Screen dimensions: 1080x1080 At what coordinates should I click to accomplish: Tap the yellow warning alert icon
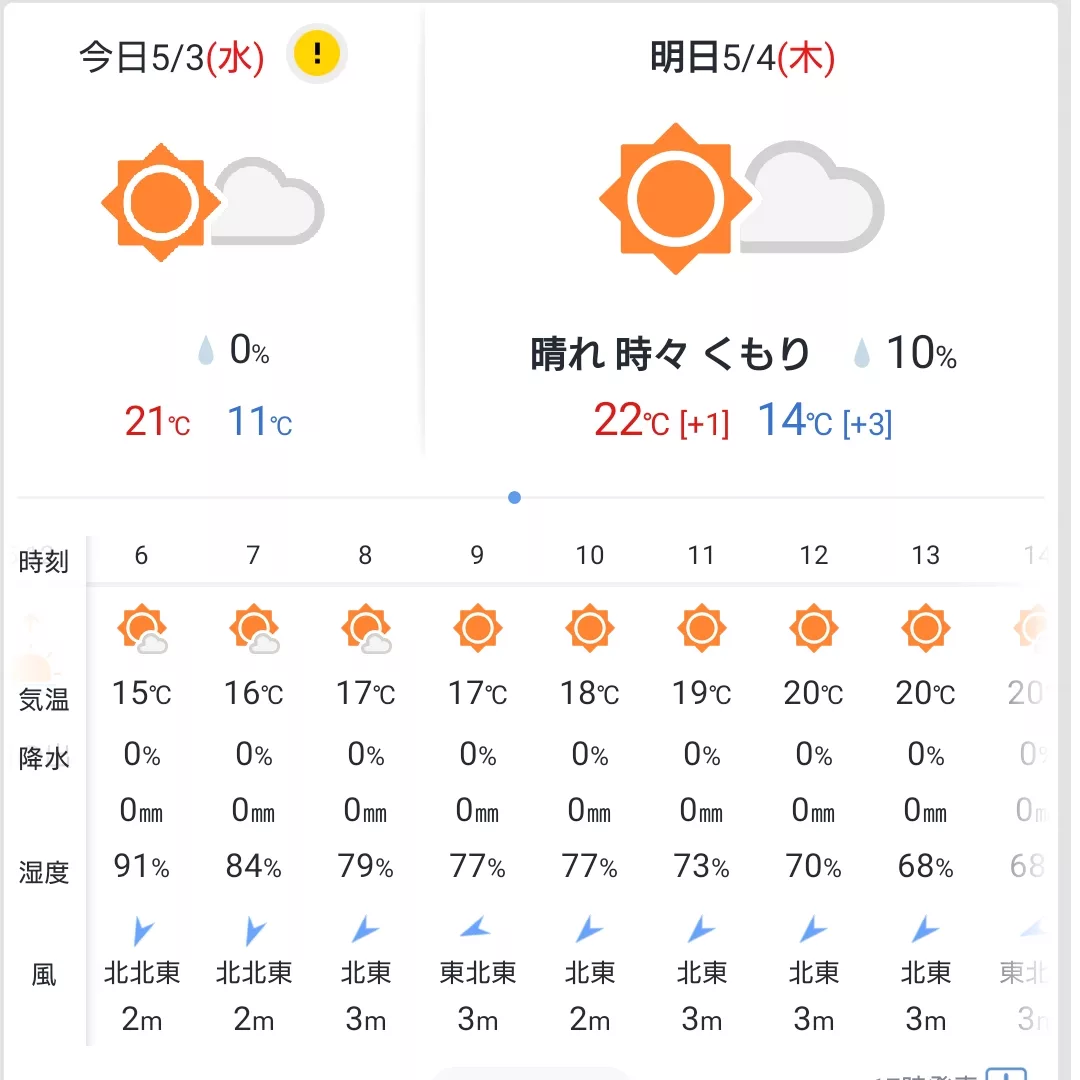pos(316,53)
